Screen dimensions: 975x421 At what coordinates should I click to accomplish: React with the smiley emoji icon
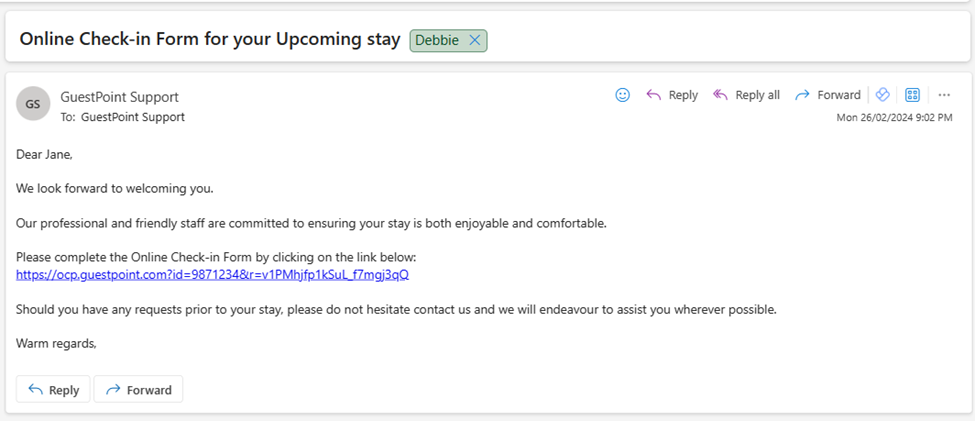point(622,95)
